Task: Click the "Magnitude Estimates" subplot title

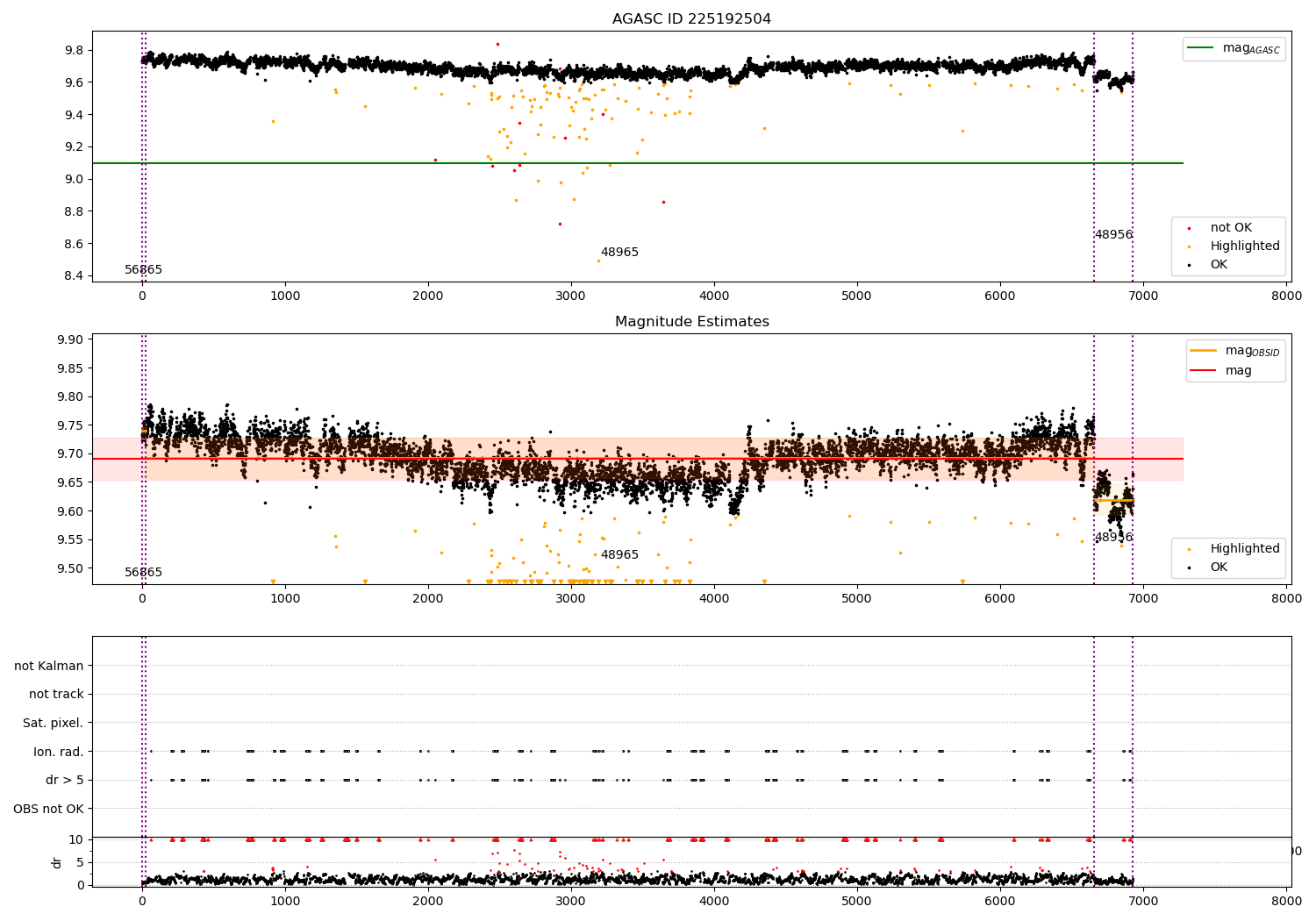Action: [x=691, y=322]
